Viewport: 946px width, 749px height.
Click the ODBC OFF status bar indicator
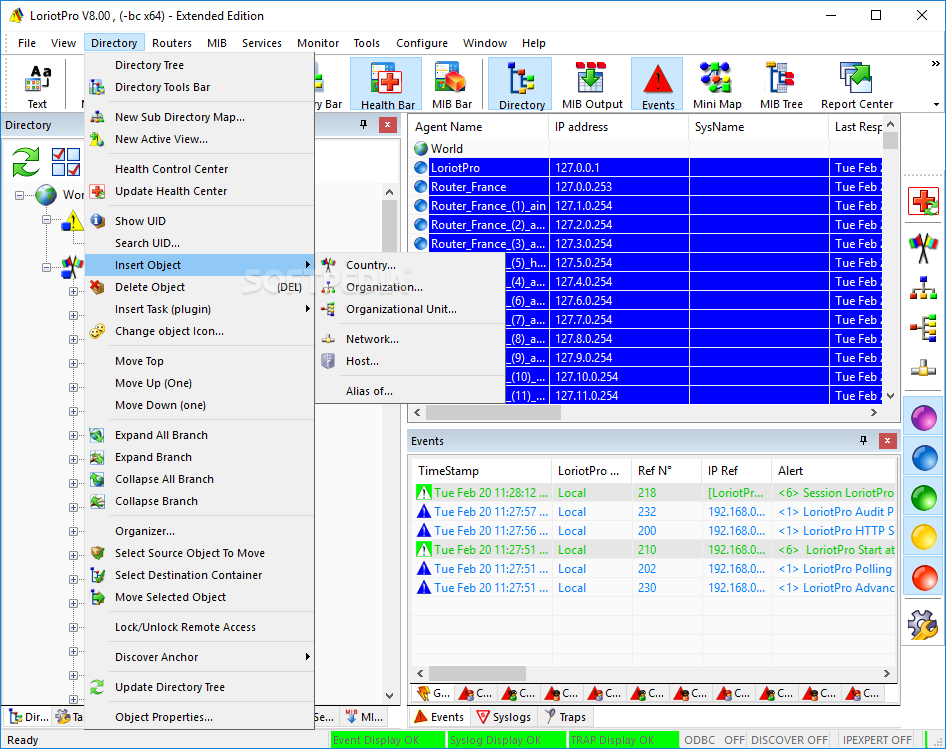pos(714,740)
